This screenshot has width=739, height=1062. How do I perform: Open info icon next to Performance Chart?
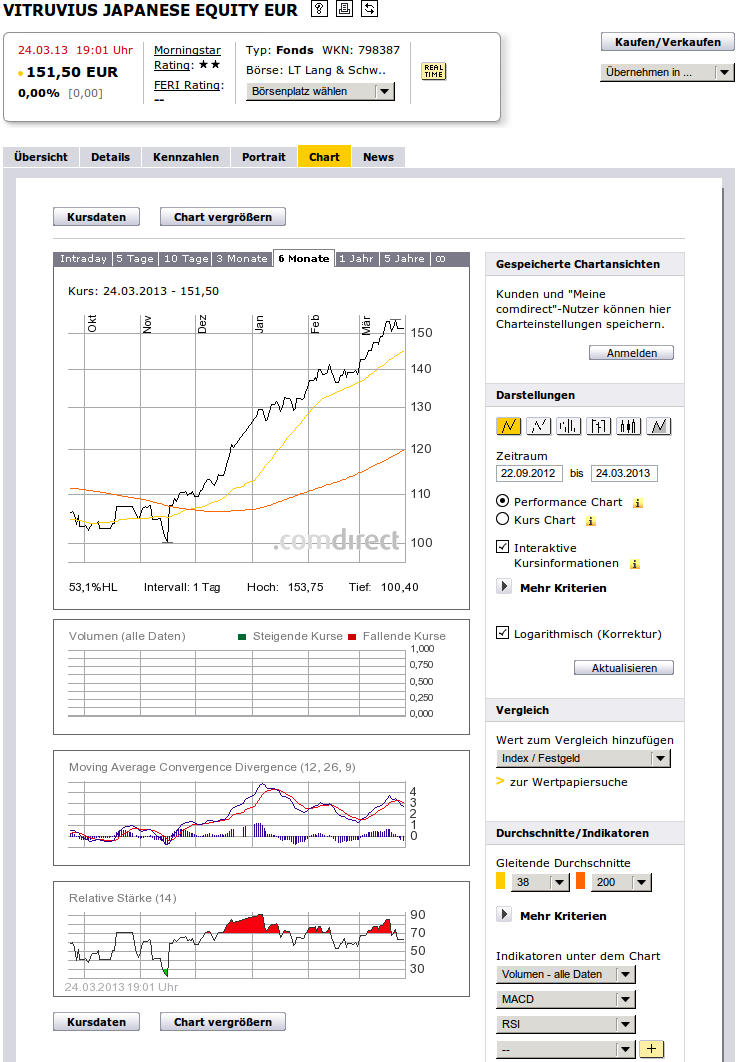click(x=637, y=503)
